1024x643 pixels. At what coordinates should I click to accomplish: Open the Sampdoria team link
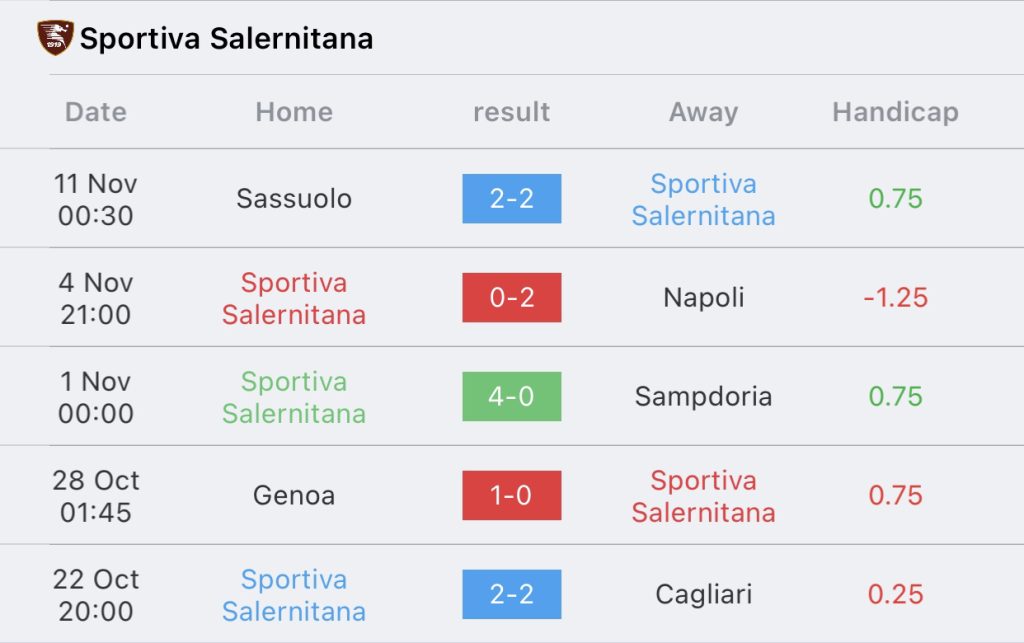pyautogui.click(x=703, y=396)
